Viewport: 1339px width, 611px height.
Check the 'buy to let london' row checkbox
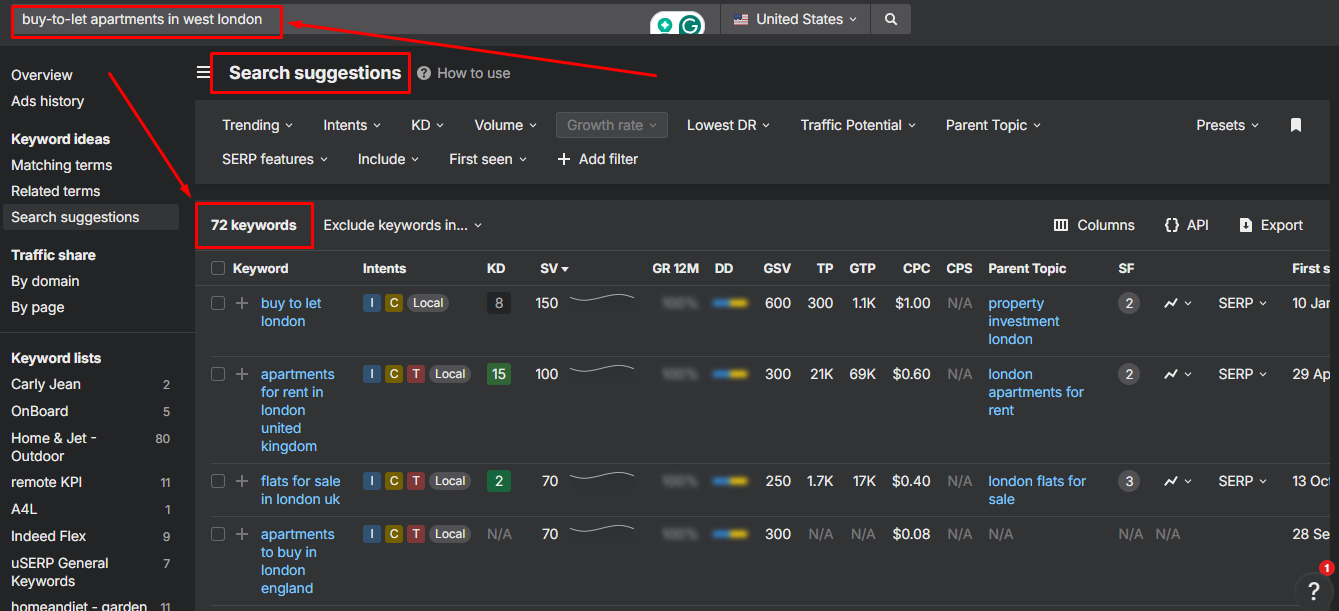pos(218,303)
